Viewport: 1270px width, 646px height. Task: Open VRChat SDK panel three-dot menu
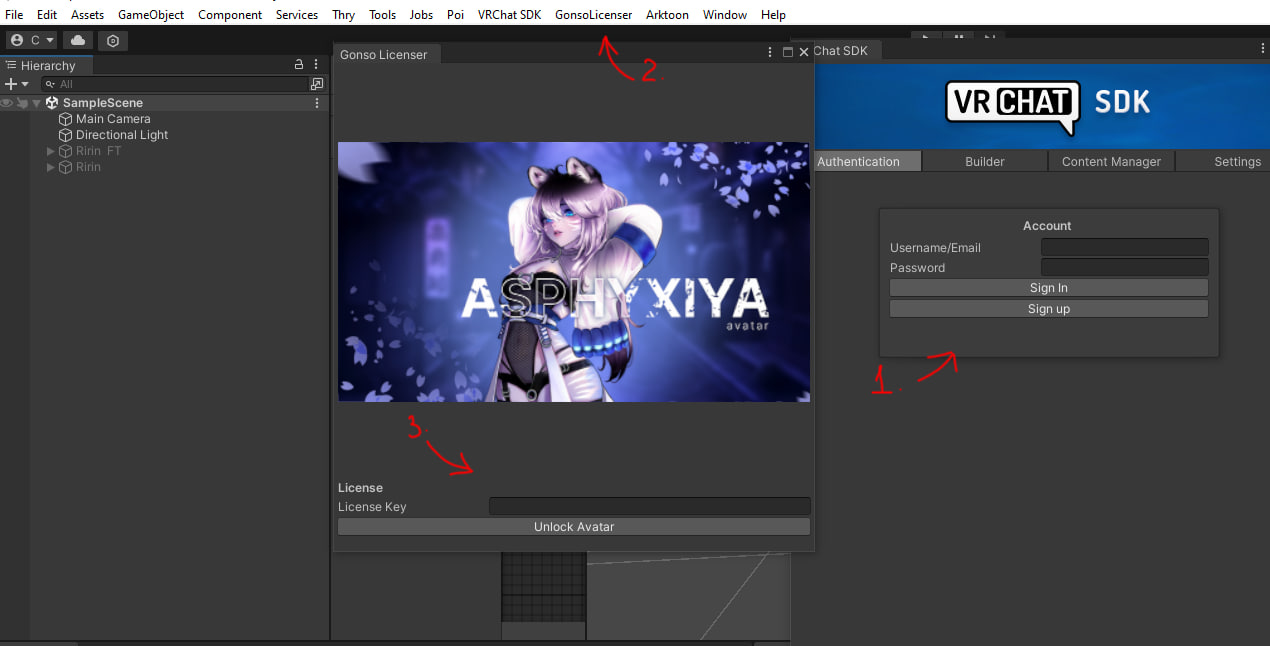tap(1262, 48)
